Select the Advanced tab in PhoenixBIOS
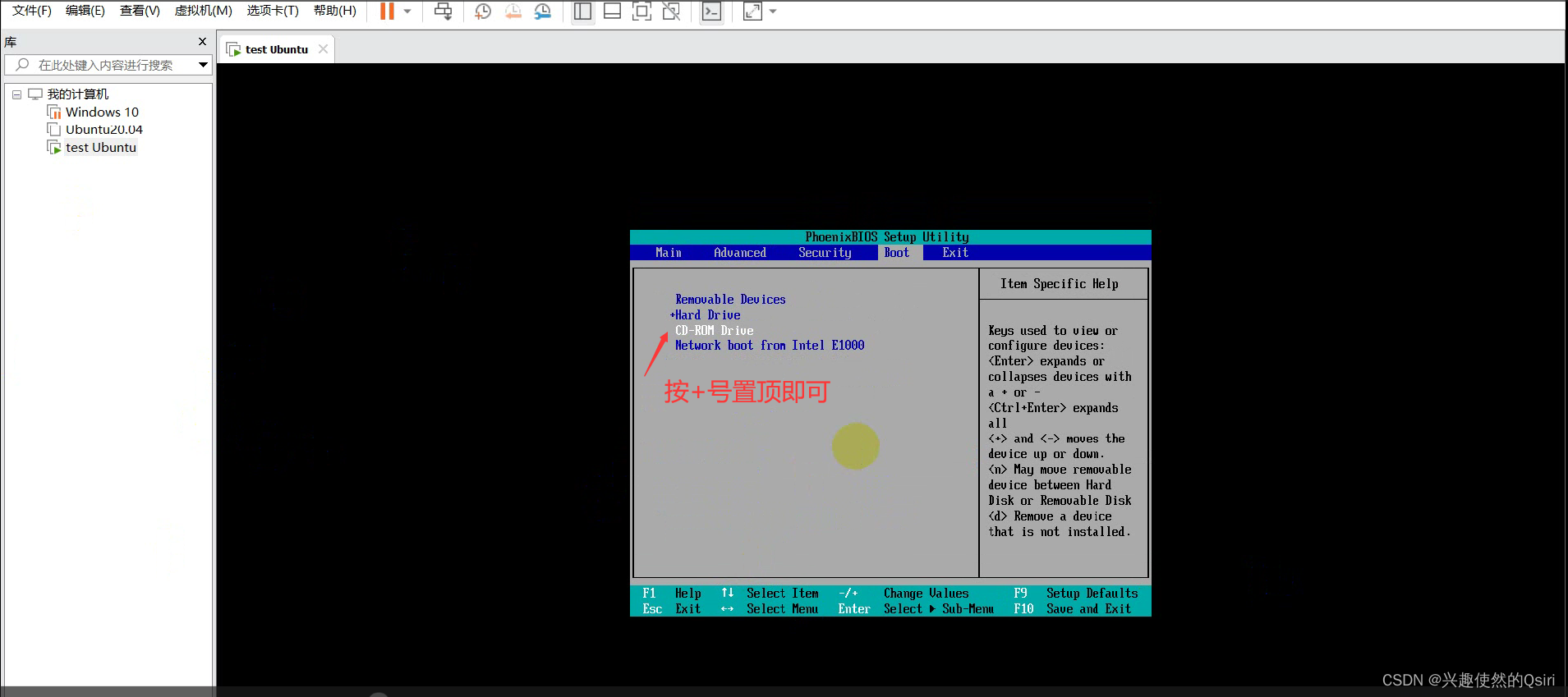 740,253
